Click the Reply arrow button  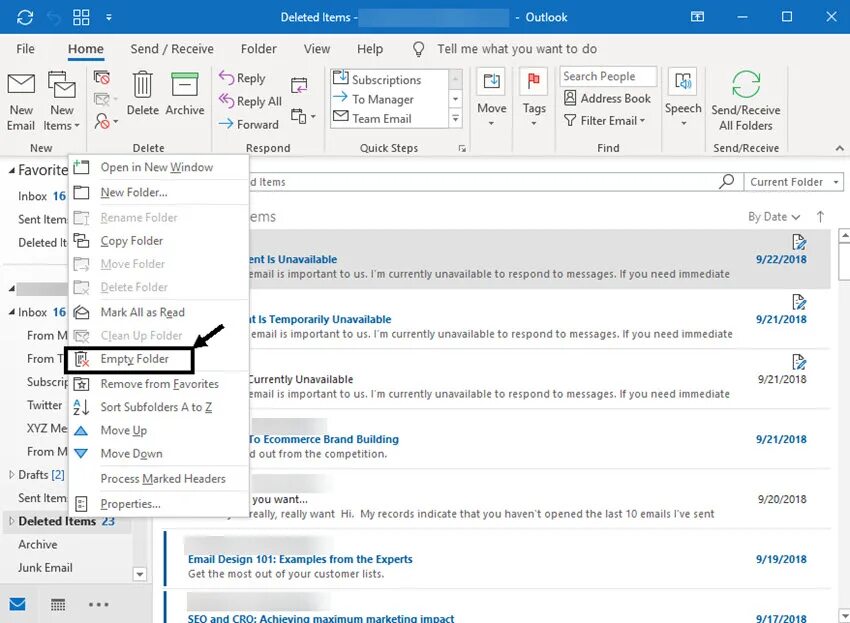(x=242, y=78)
